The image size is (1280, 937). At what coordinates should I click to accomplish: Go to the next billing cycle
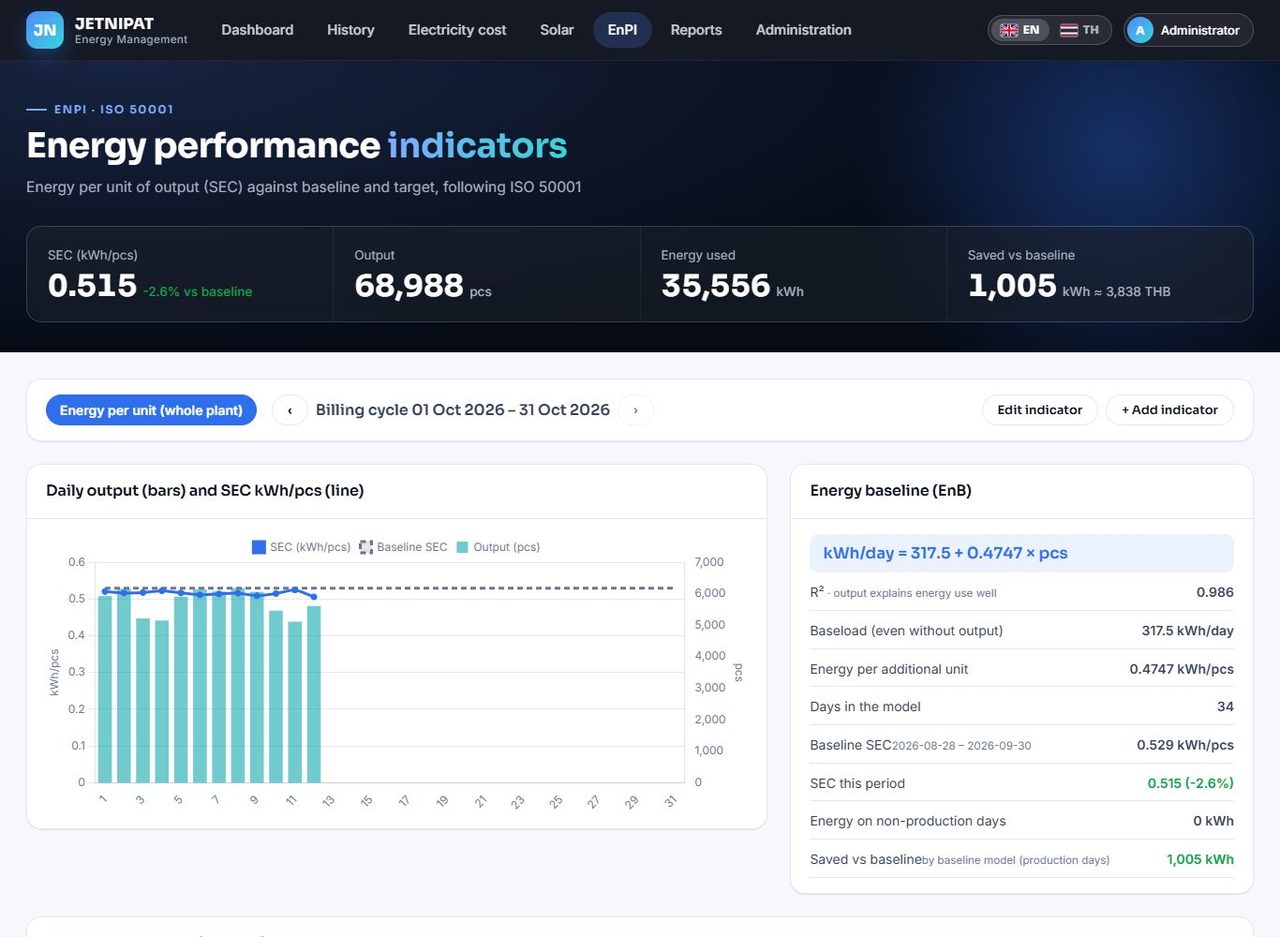click(x=636, y=410)
